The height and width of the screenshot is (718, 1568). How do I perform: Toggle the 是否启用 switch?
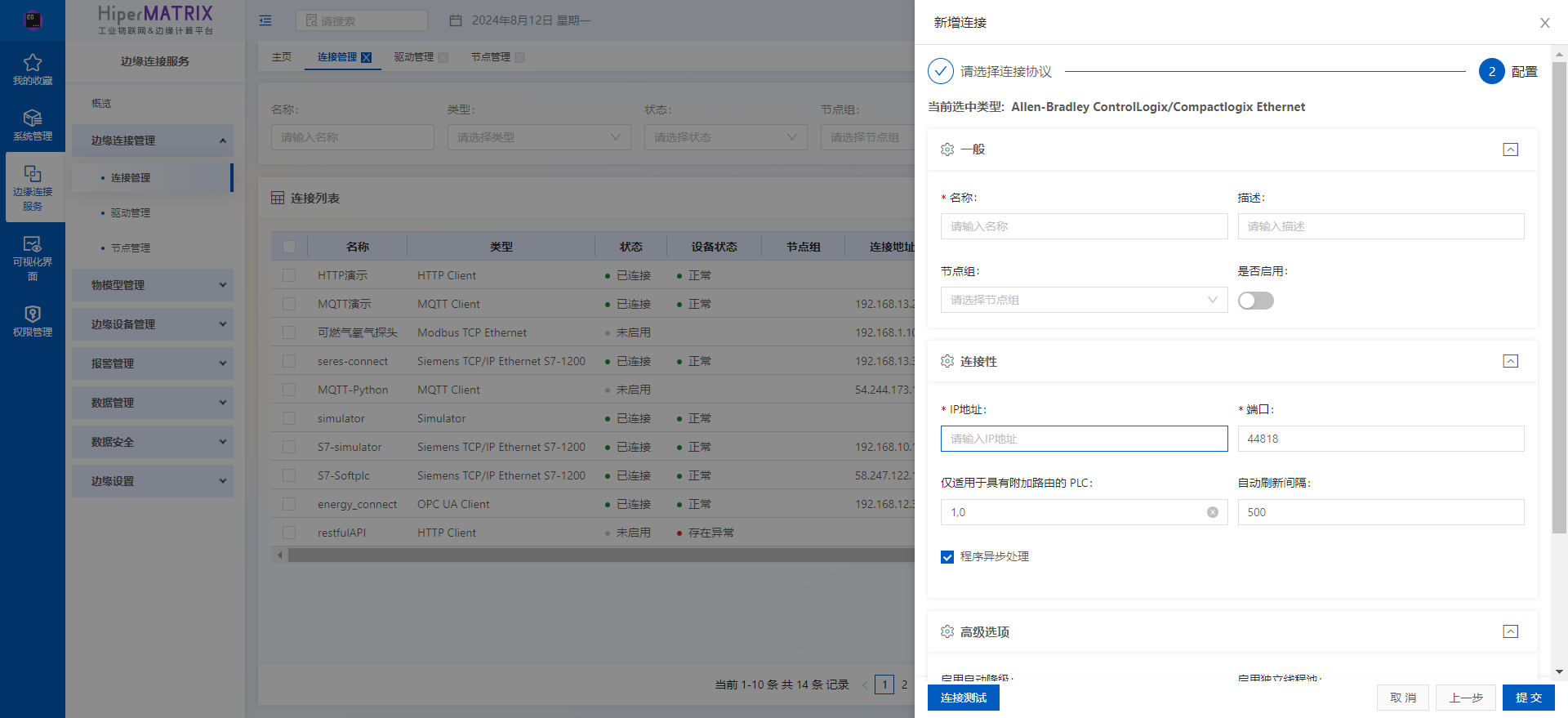pyautogui.click(x=1256, y=301)
